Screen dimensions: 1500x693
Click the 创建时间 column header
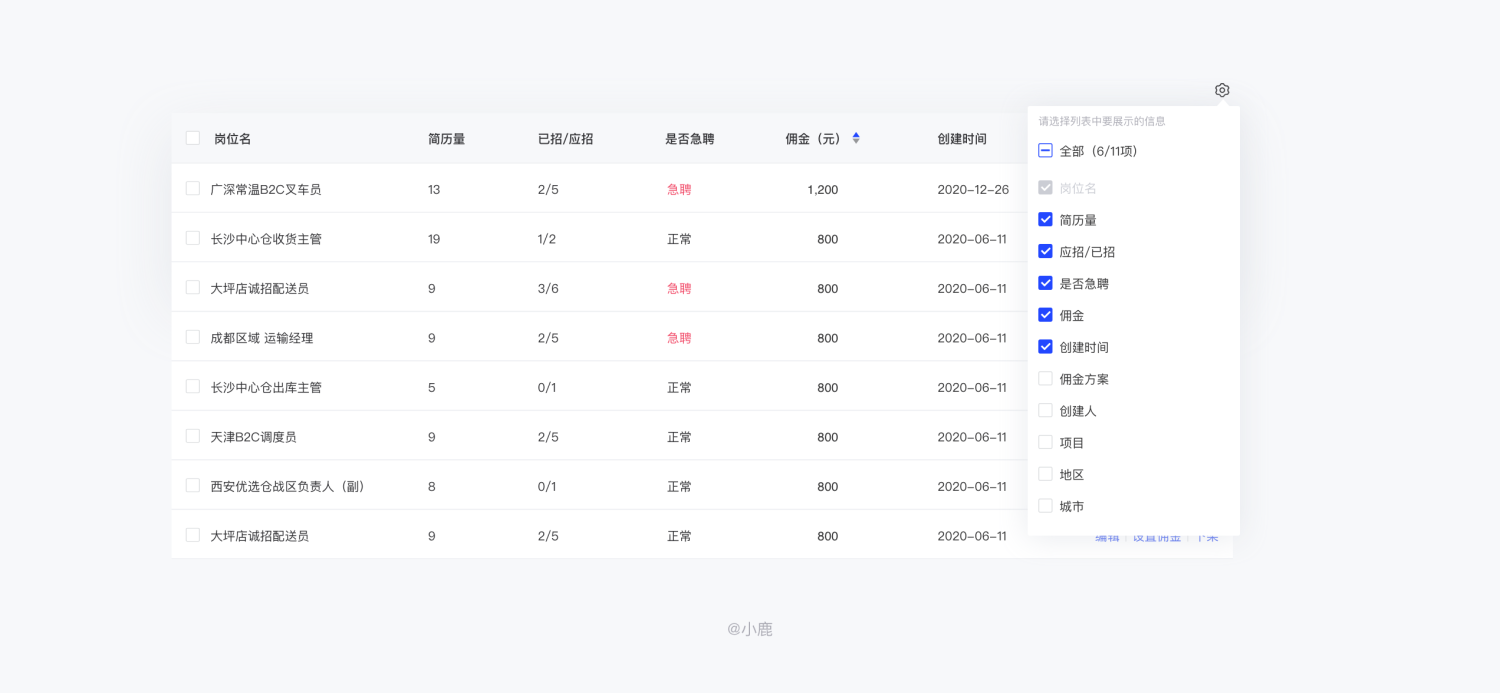click(x=962, y=139)
